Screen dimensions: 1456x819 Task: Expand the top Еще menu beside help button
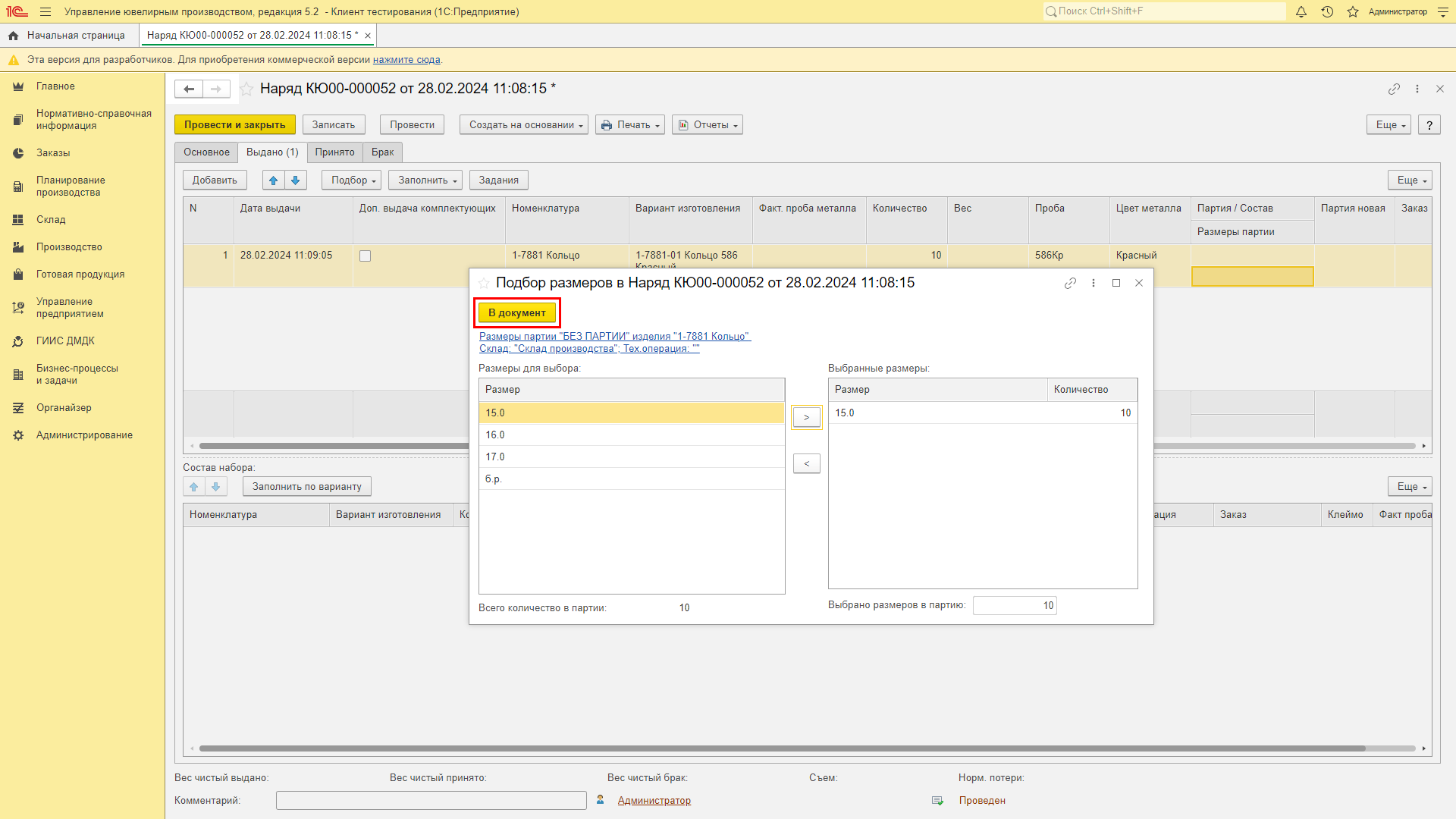1389,125
